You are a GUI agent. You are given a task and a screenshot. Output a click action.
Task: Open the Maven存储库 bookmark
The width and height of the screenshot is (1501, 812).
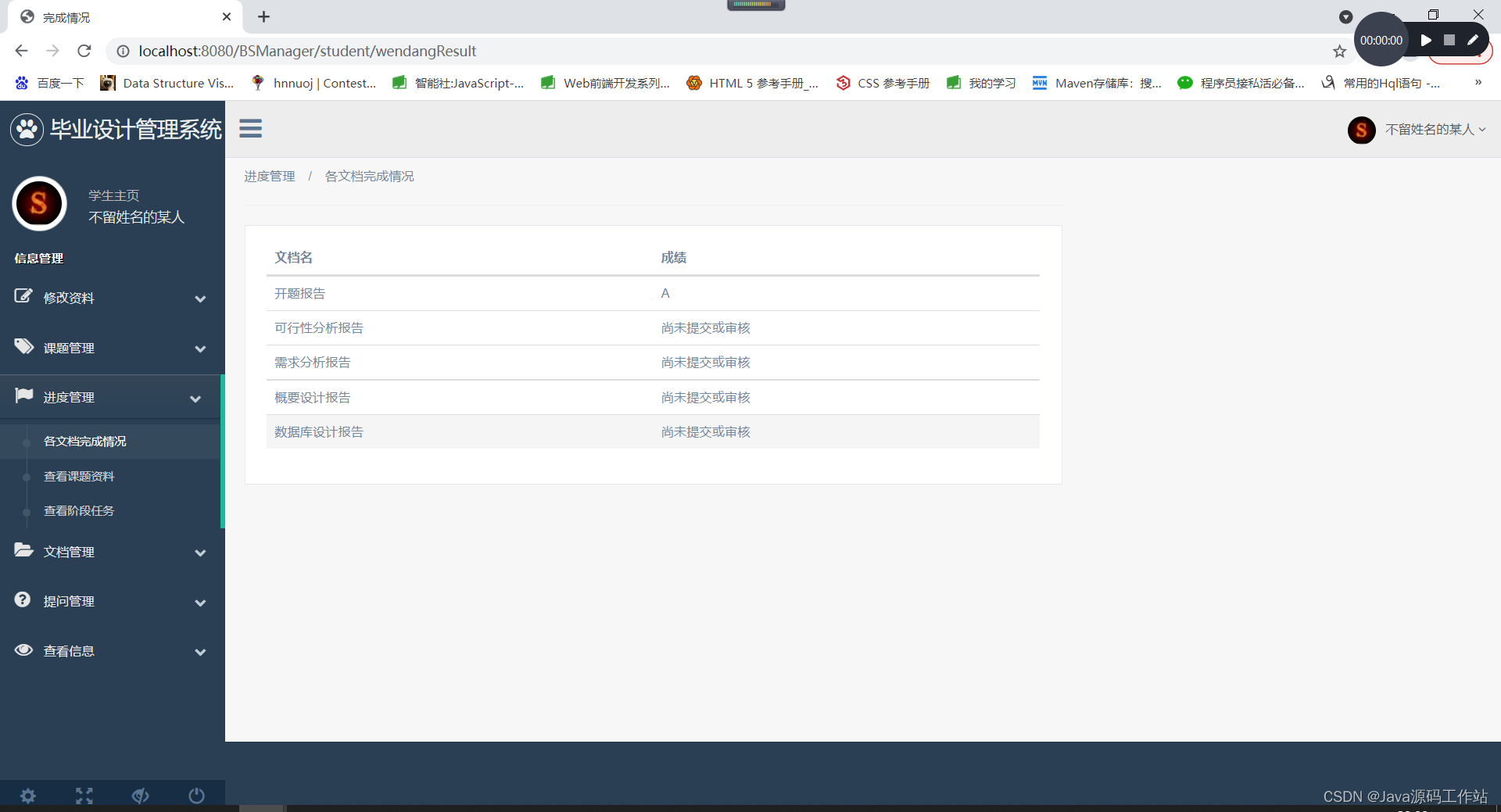[1097, 83]
